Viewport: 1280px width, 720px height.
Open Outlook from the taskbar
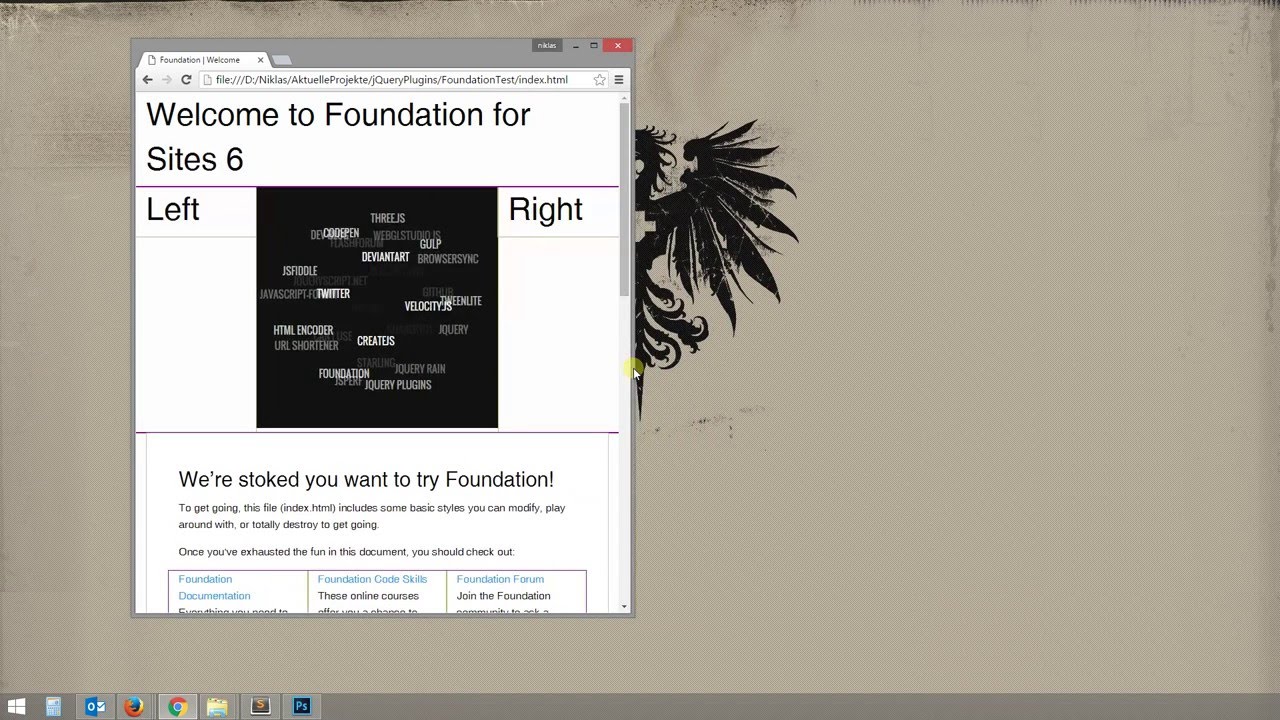95,707
